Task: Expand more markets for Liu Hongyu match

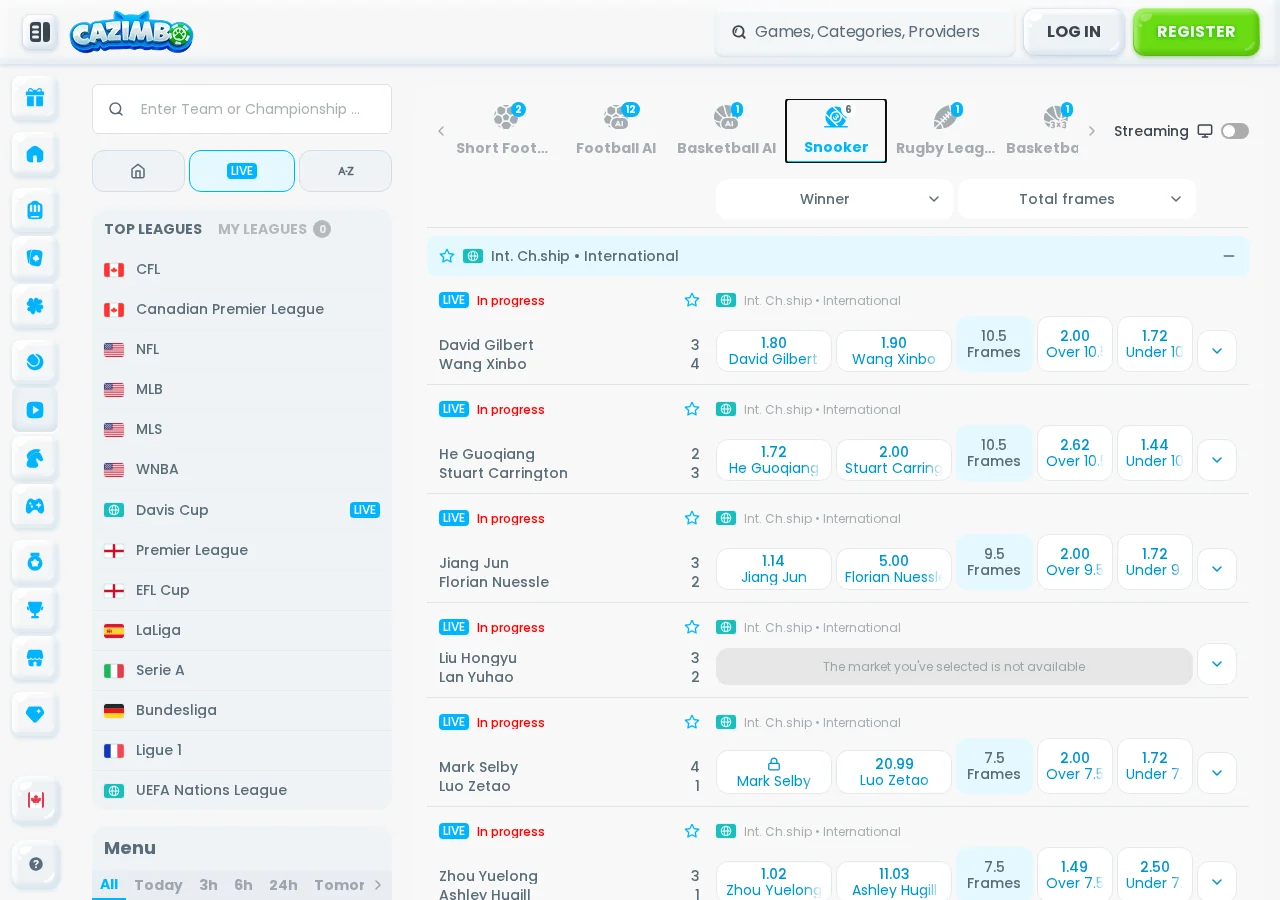Action: pyautogui.click(x=1217, y=664)
